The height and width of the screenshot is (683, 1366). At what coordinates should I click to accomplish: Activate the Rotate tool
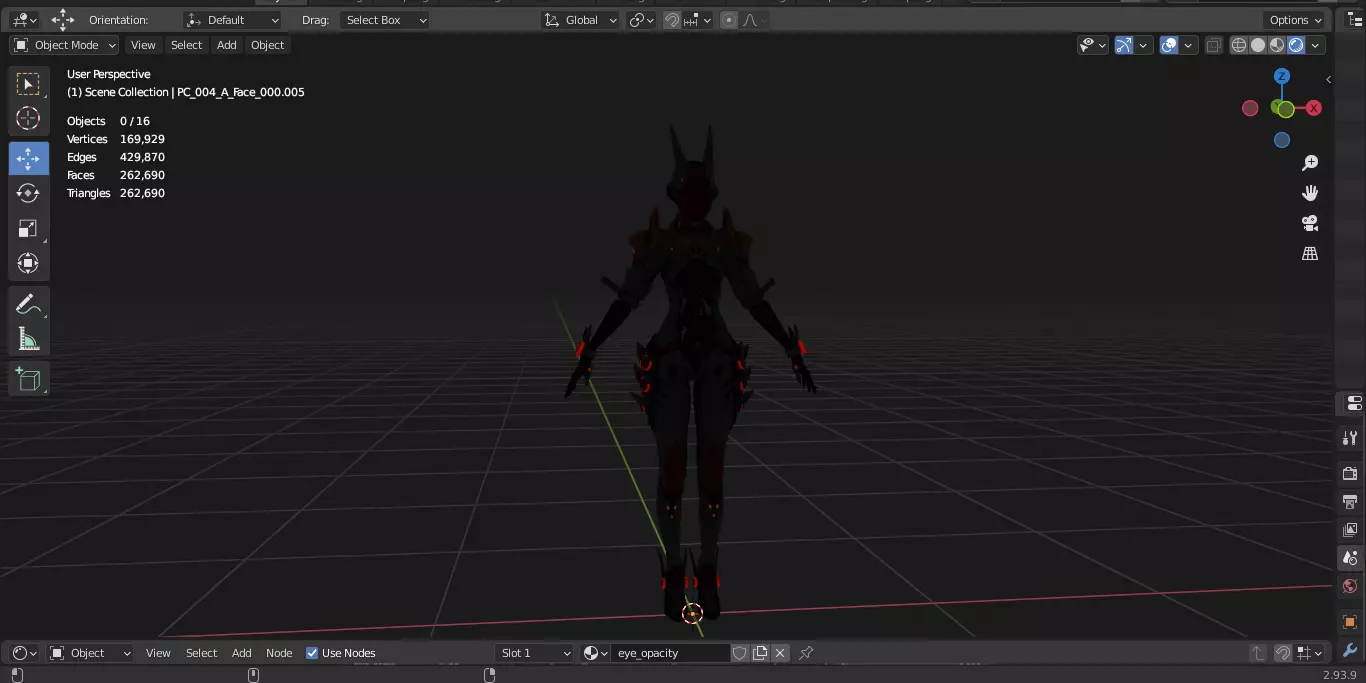28,193
